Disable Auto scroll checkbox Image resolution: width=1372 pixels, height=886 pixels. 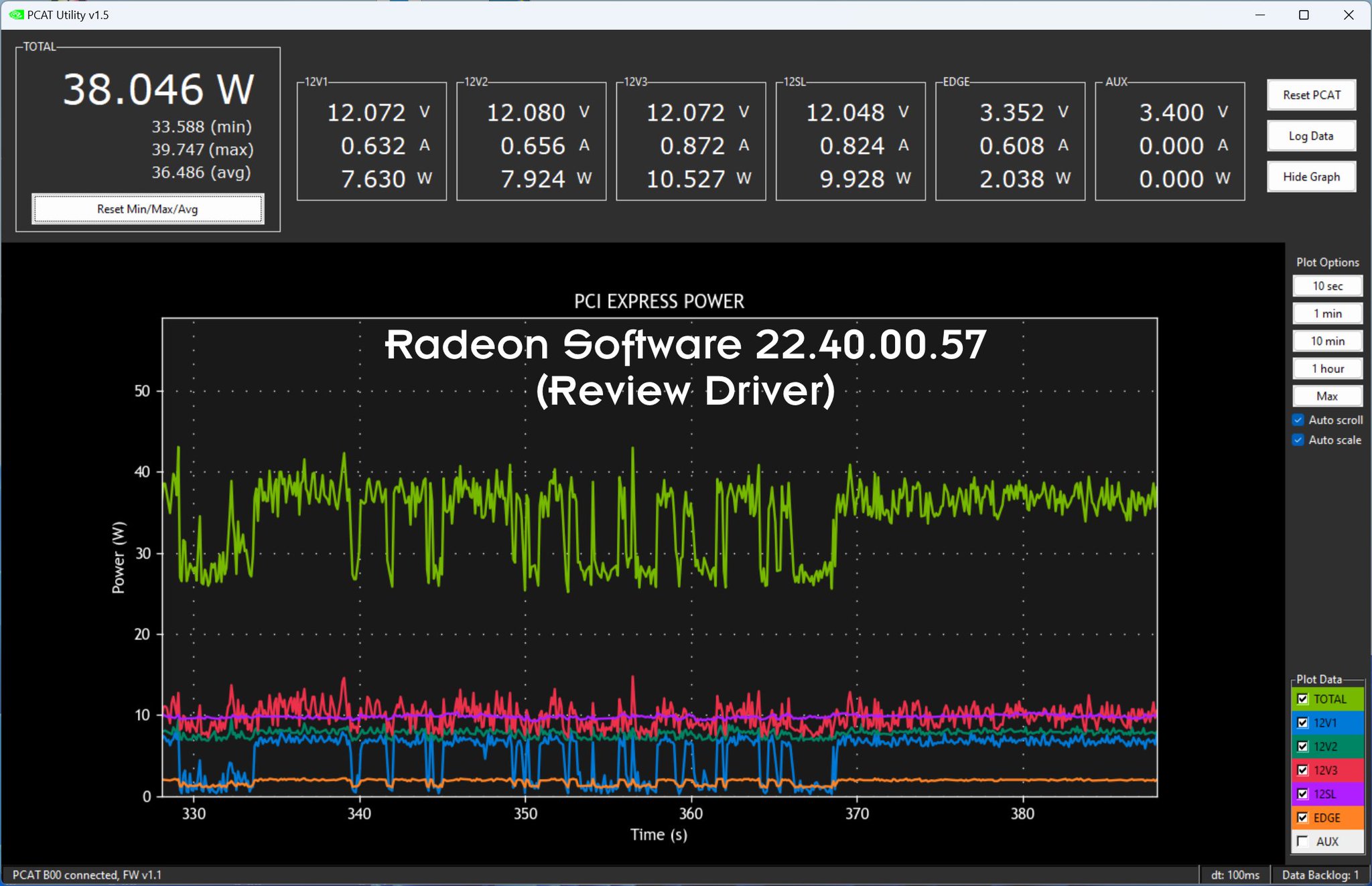pyautogui.click(x=1298, y=420)
